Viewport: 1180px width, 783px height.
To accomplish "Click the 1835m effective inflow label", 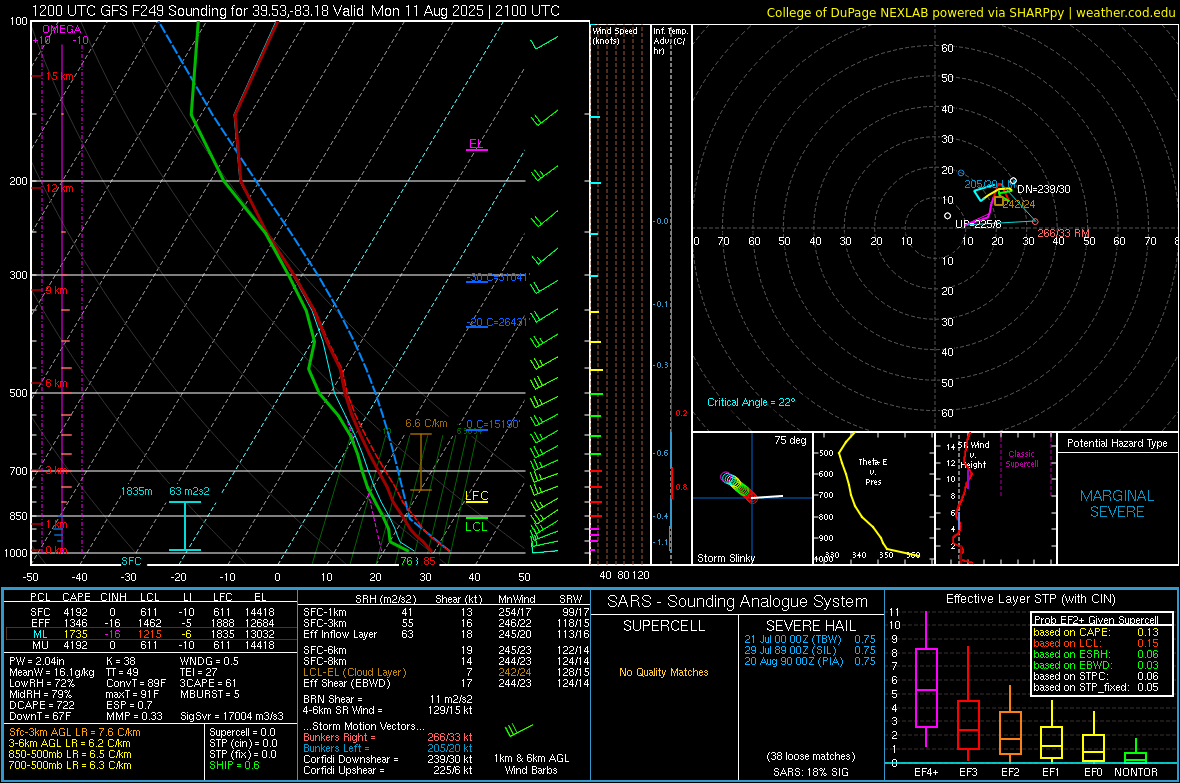I will click(x=136, y=491).
